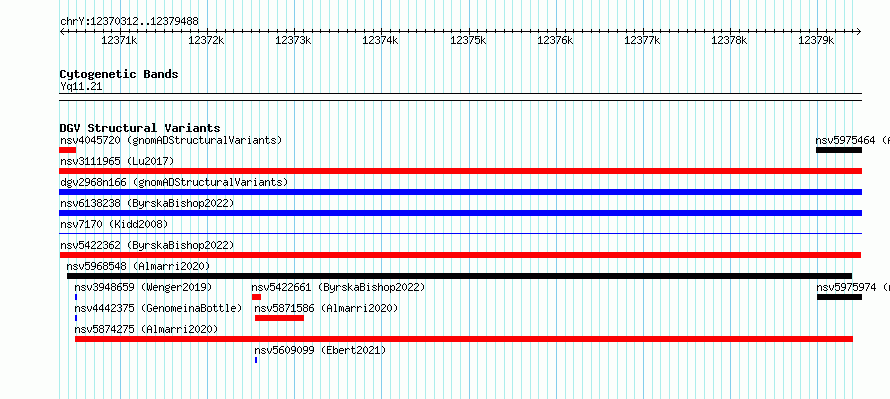Open the nsv5975464 variant label

pos(853,140)
